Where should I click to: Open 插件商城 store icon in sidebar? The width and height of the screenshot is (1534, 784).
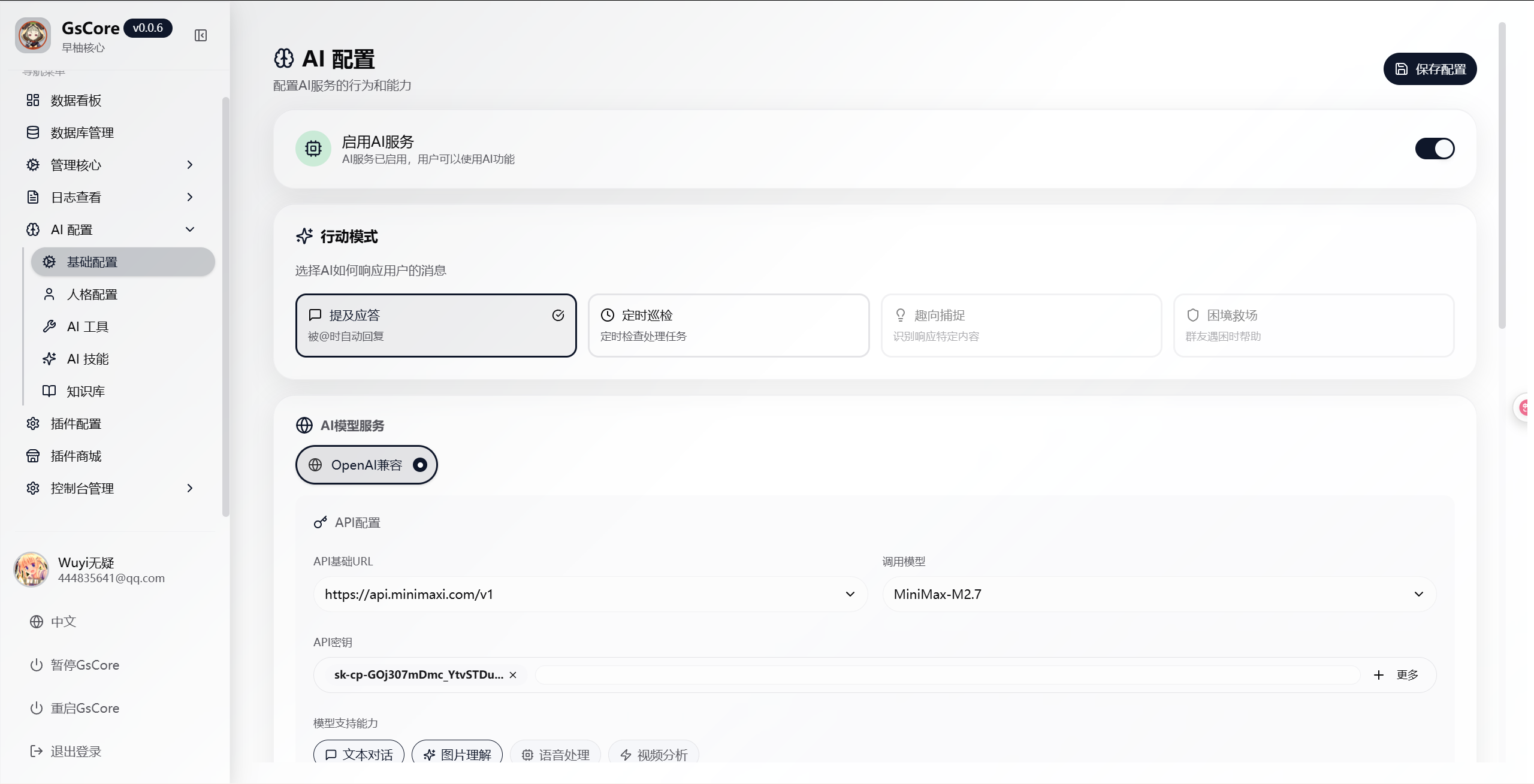33,456
